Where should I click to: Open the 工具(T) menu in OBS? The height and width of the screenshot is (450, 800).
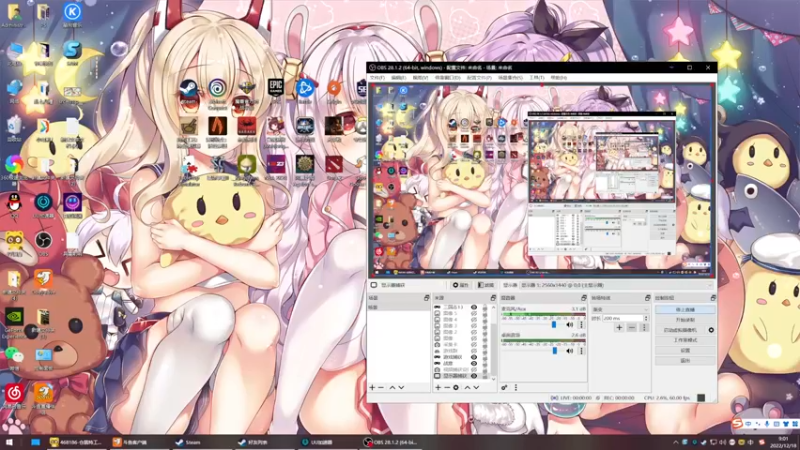tap(537, 78)
